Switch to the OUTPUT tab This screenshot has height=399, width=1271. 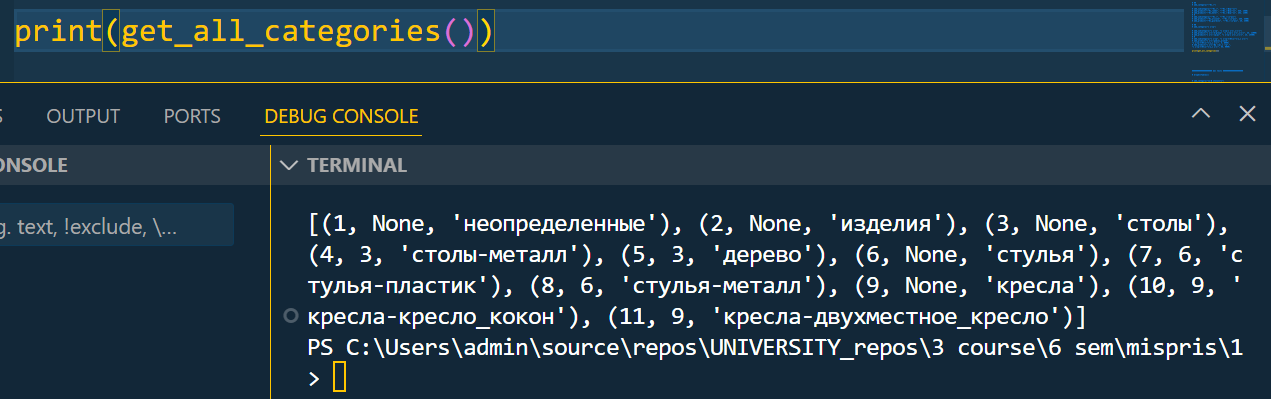pos(83,116)
